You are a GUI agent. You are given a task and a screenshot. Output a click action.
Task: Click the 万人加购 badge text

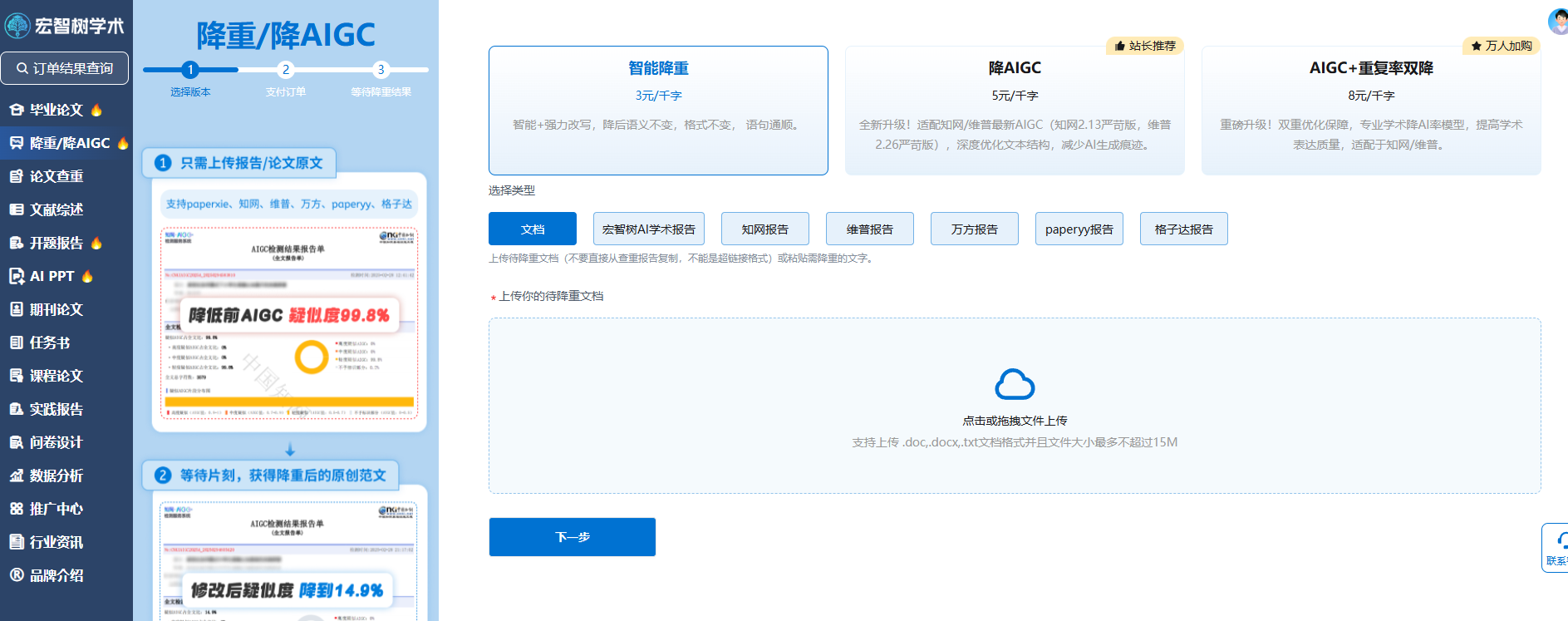point(1508,46)
